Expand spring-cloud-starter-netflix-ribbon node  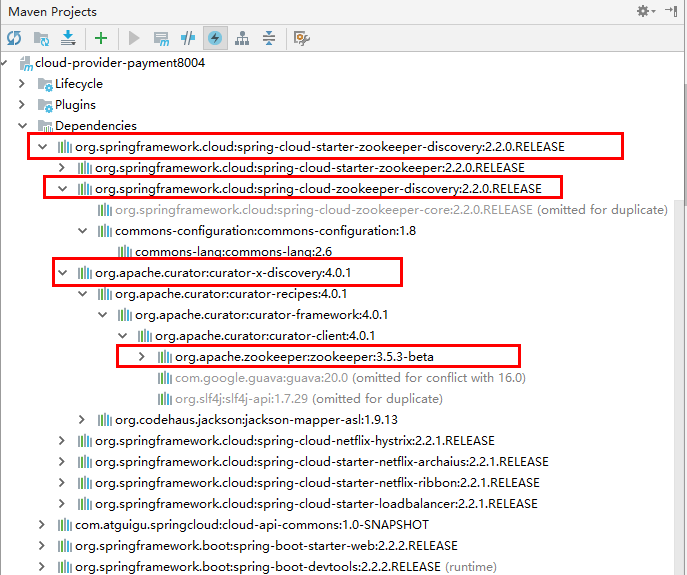pos(62,483)
